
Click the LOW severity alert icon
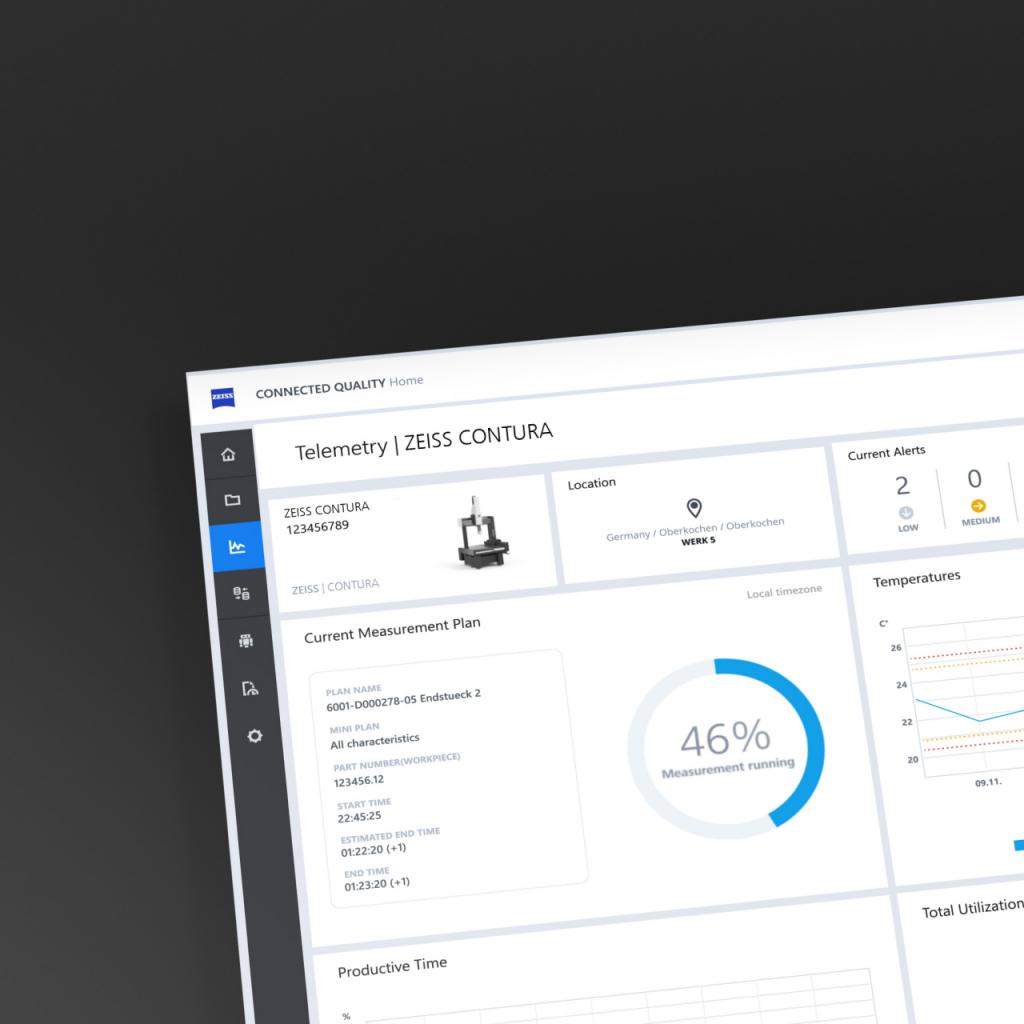tap(907, 513)
